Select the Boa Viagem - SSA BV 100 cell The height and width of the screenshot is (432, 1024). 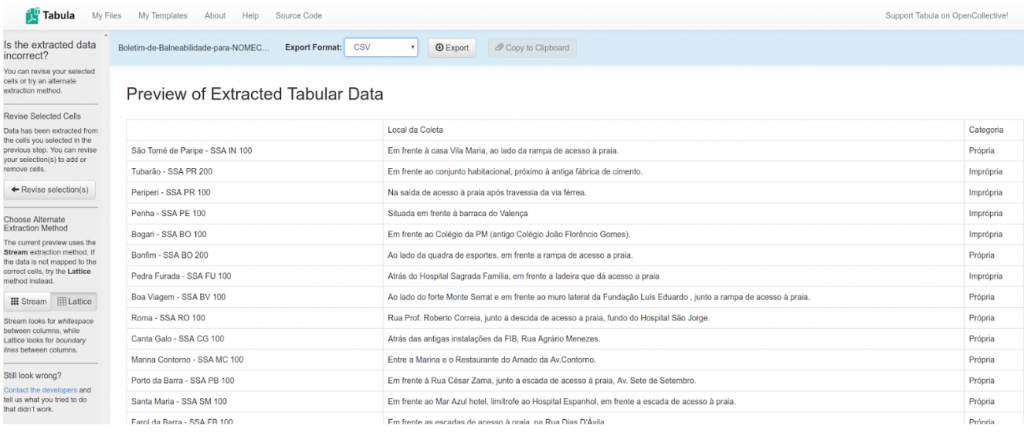[179, 297]
